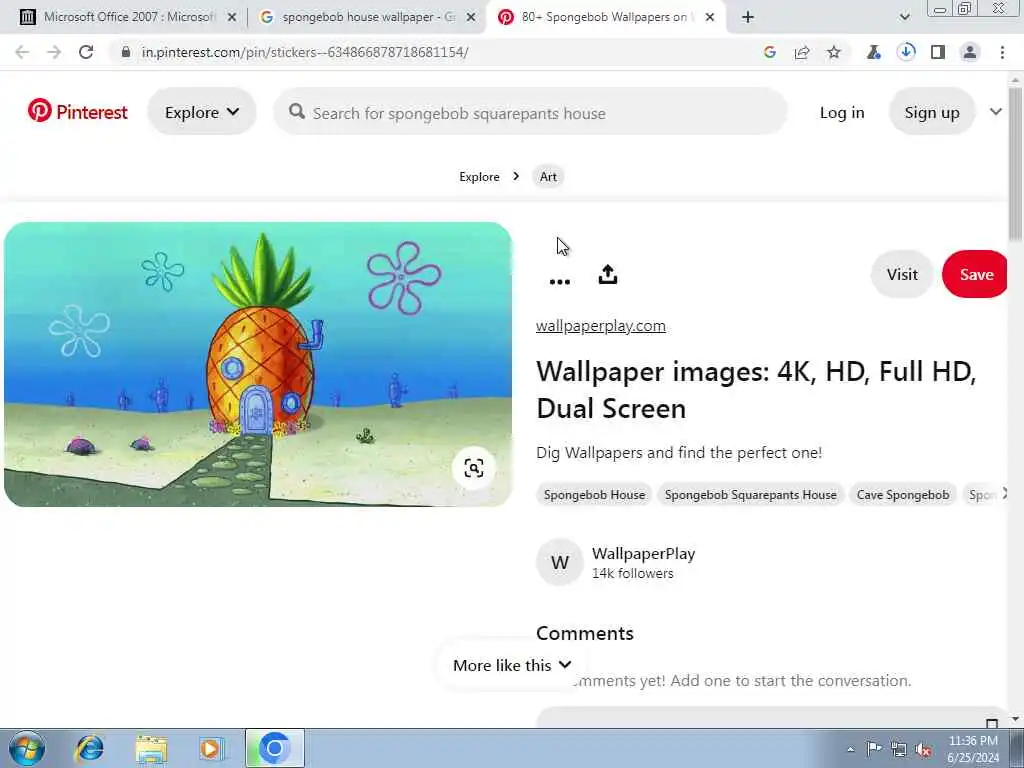Switch to spongebob house wallpaper Google tab
This screenshot has height=768, width=1024.
tap(368, 17)
